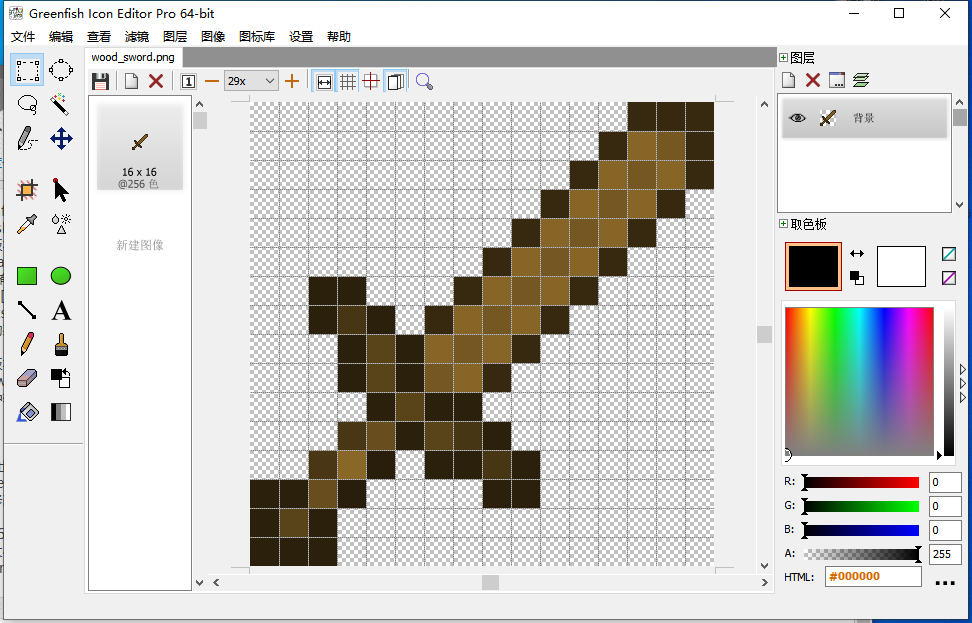Select the gradient tool
Screen dimensions: 972x623
61,412
